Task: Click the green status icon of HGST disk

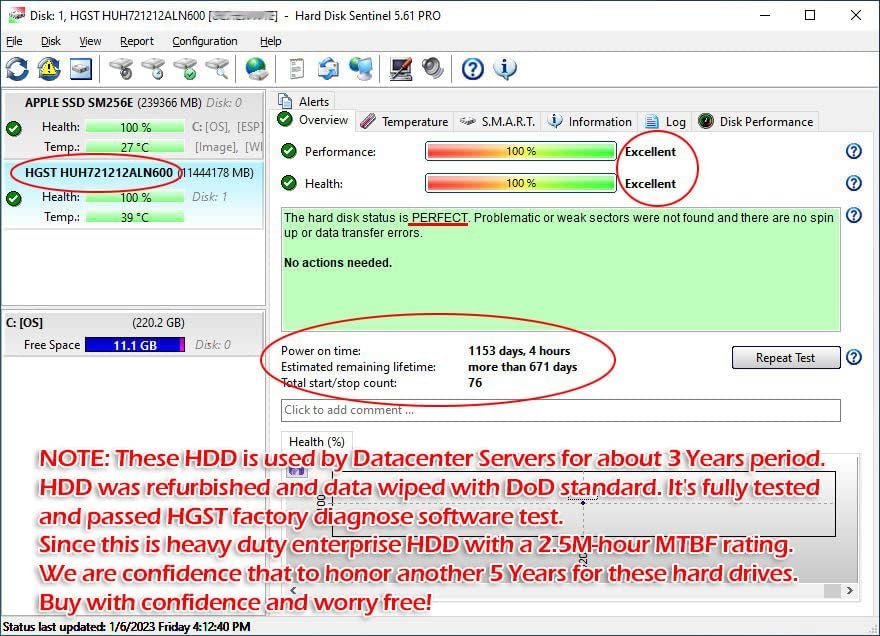Action: tap(14, 198)
